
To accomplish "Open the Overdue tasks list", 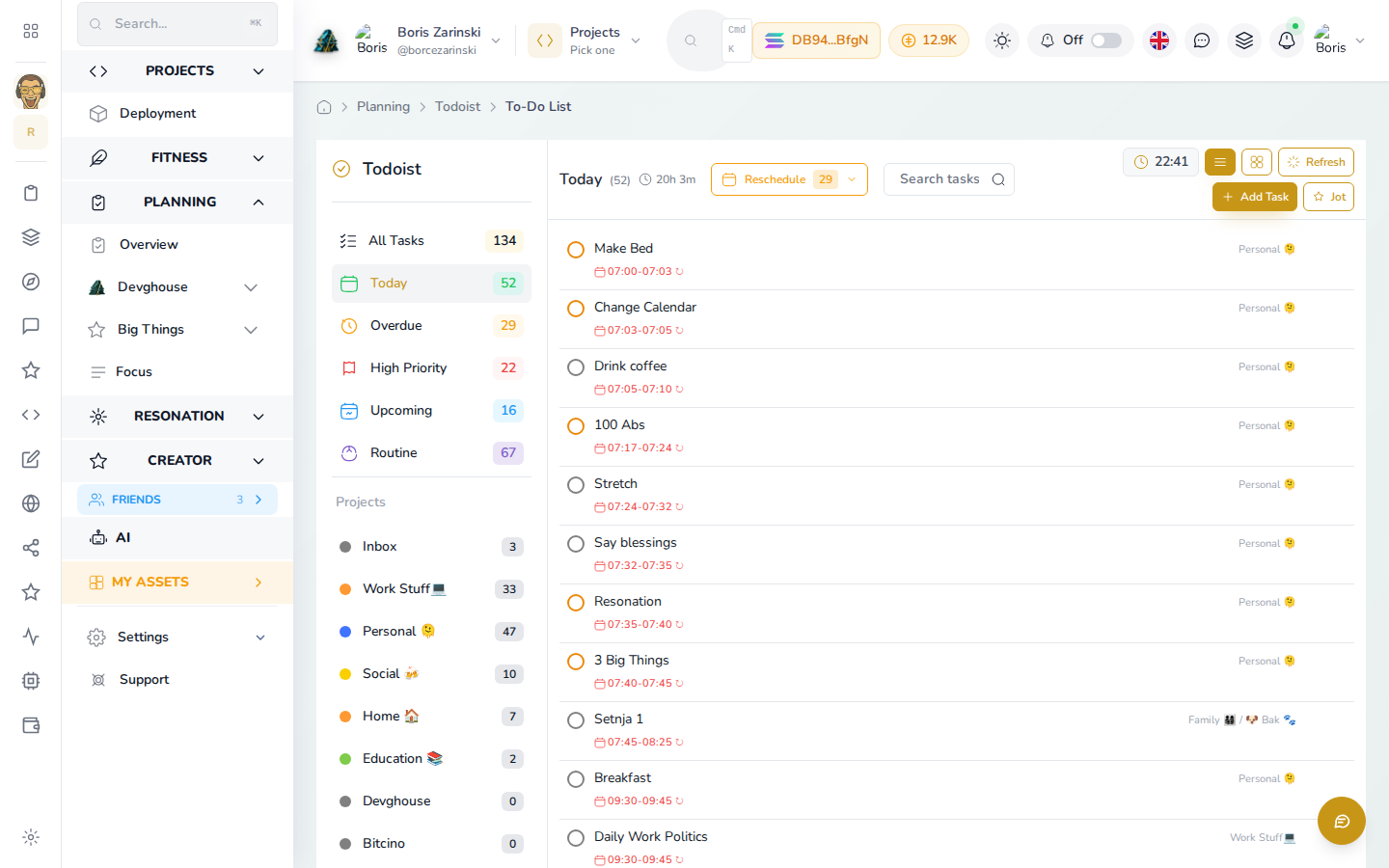I will [x=431, y=326].
